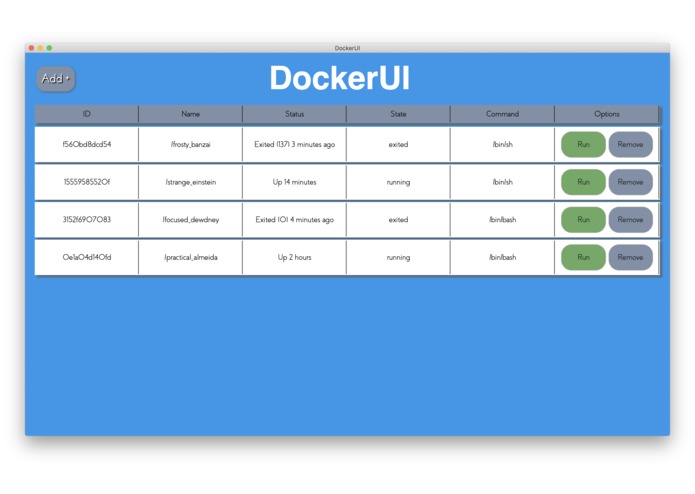
Task: Click status 'Up 14 minutes'
Action: pyautogui.click(x=294, y=182)
